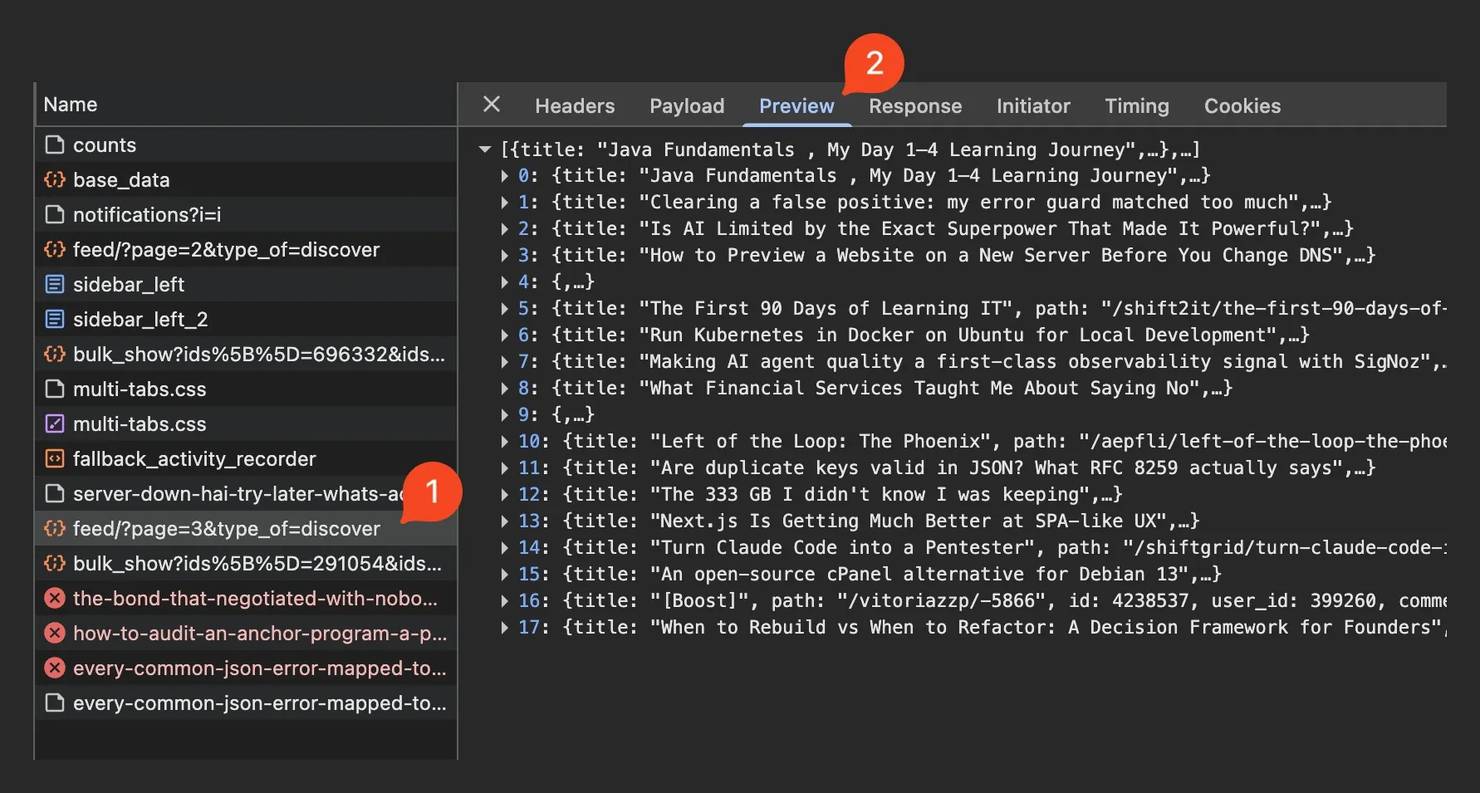Viewport: 1480px width, 793px height.
Task: Select the notifications?i=i request
Action: (x=246, y=215)
